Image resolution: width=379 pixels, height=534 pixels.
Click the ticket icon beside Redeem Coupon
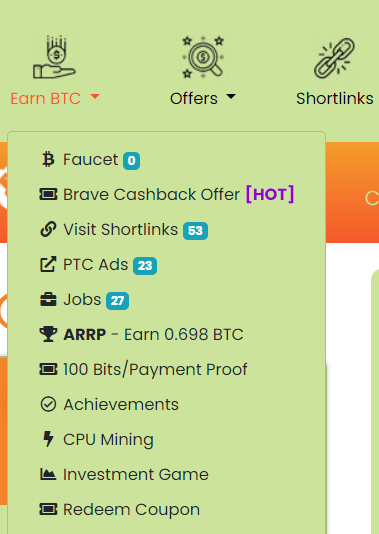(x=48, y=509)
